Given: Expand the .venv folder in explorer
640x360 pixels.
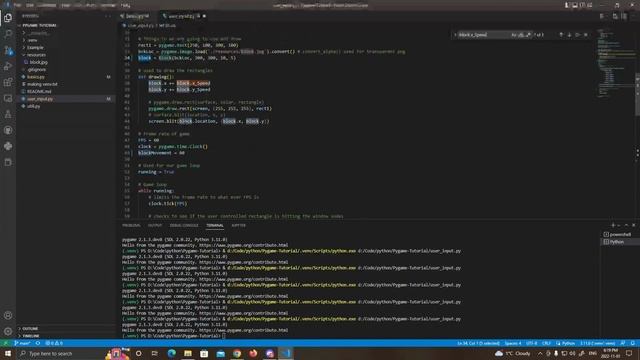Looking at the screenshot, I should coord(32,40).
